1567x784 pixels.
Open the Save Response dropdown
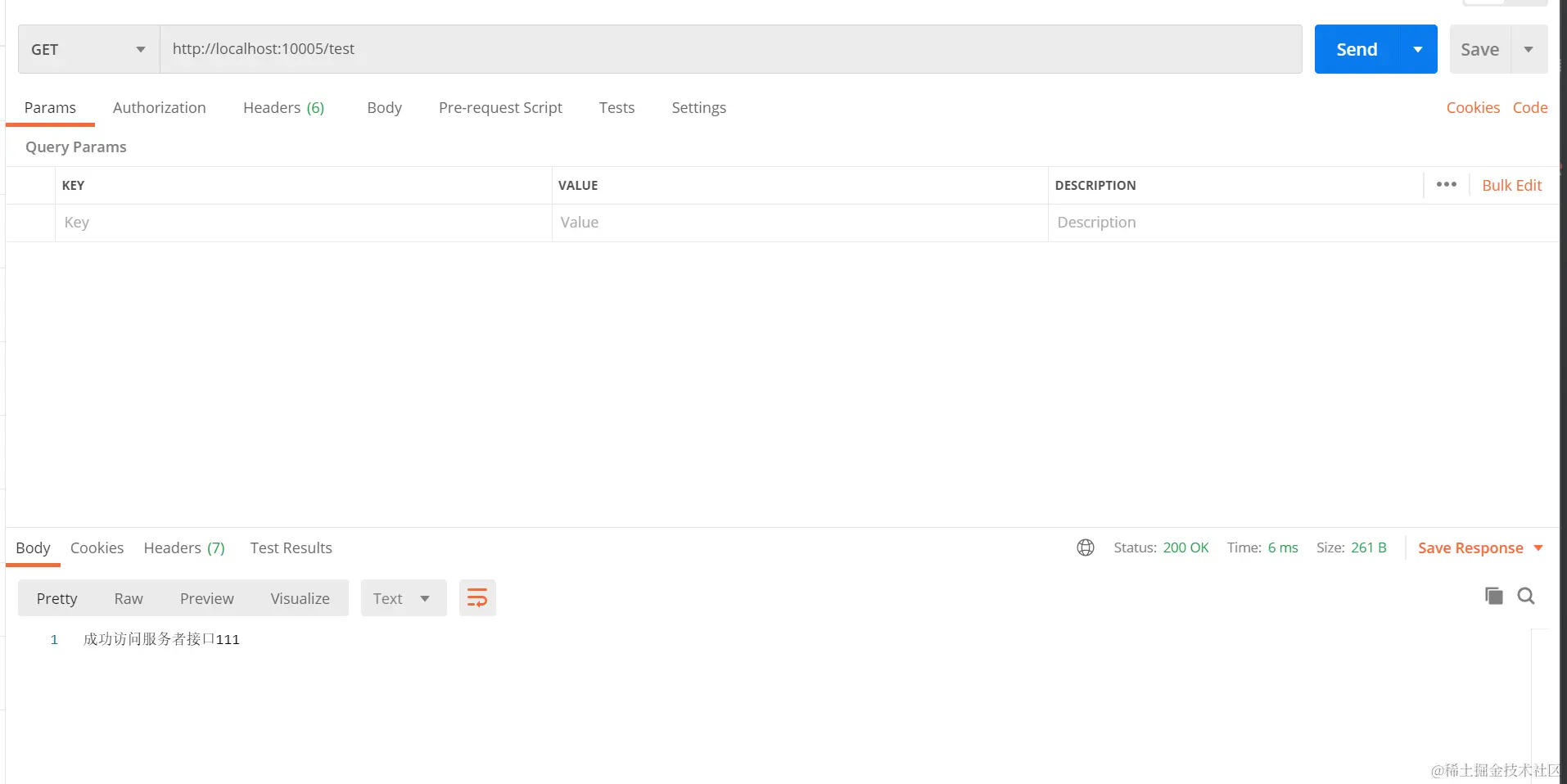tap(1480, 547)
